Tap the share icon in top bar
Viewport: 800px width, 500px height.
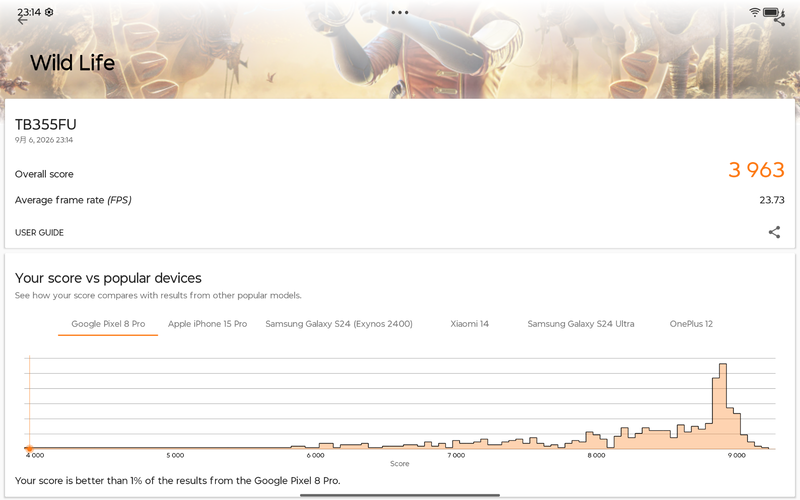point(779,20)
